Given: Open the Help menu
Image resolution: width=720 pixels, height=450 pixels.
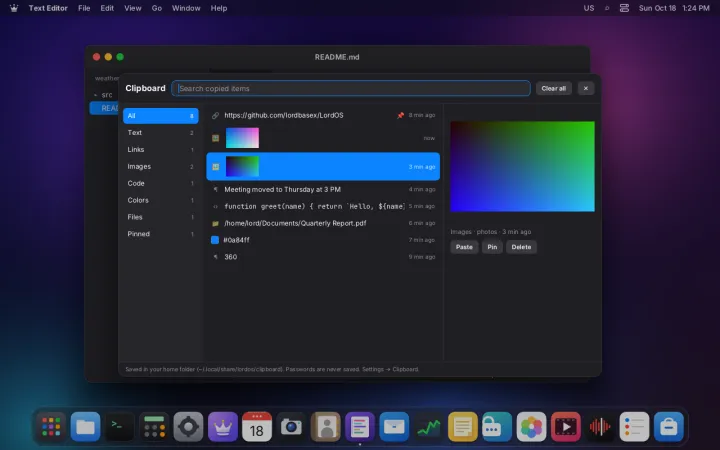Looking at the screenshot, I should (219, 8).
